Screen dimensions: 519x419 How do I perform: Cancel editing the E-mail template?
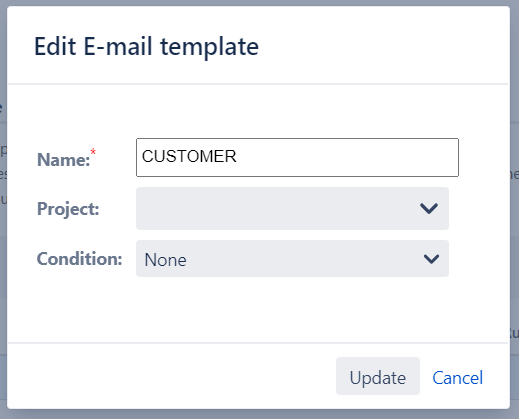pyautogui.click(x=457, y=378)
